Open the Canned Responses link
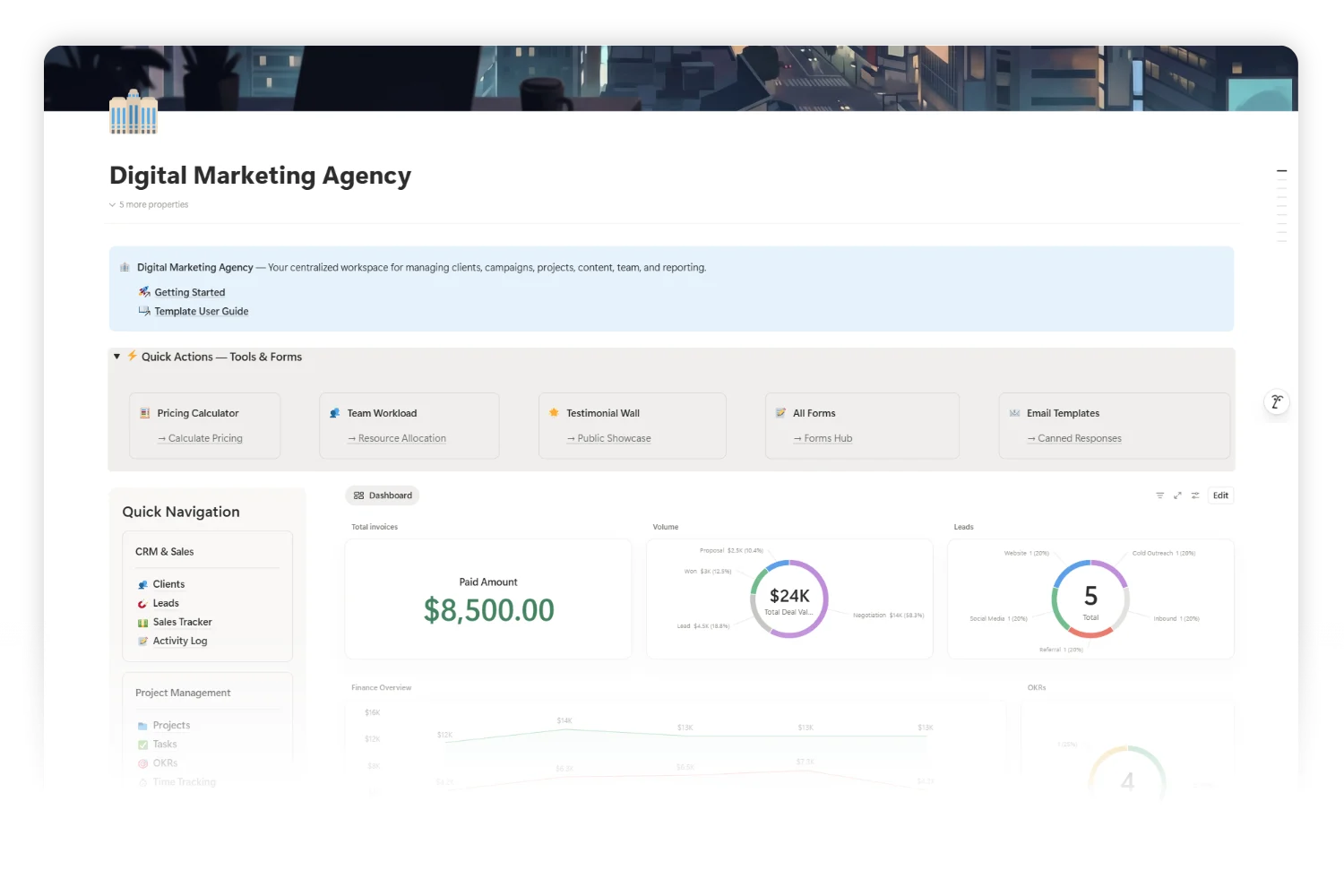 coord(1074,438)
